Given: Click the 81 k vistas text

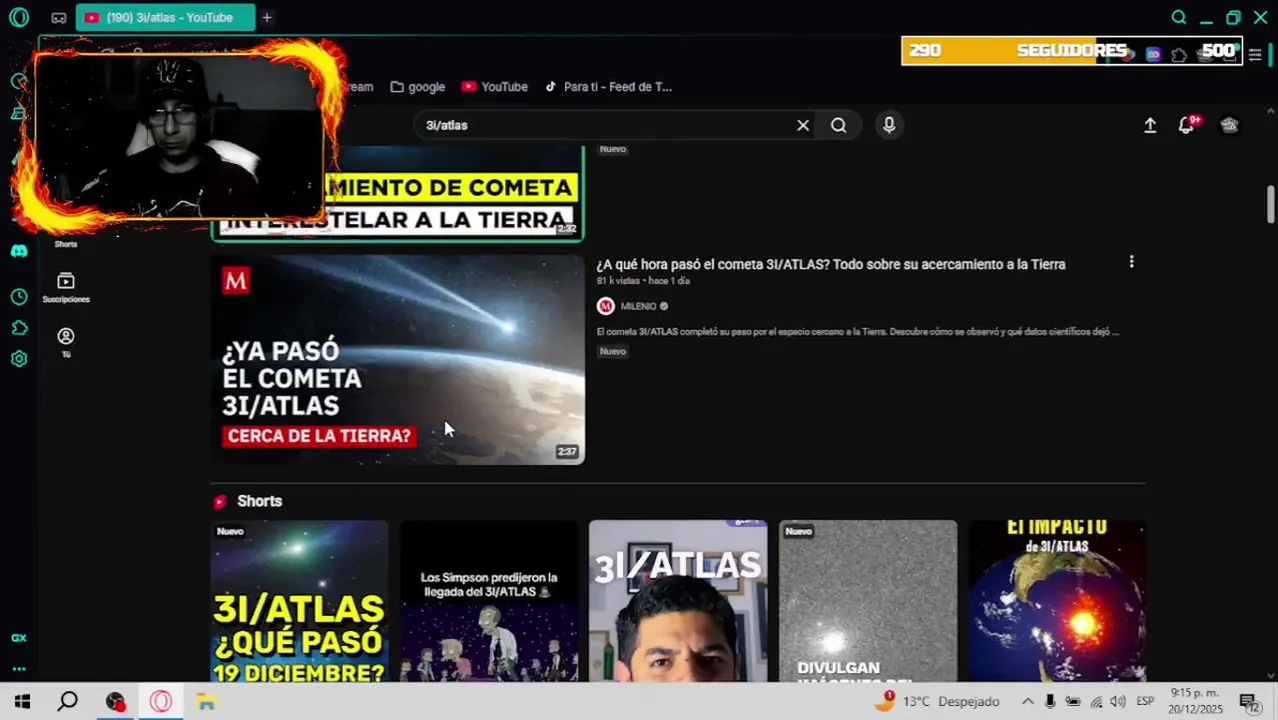Looking at the screenshot, I should point(619,281).
